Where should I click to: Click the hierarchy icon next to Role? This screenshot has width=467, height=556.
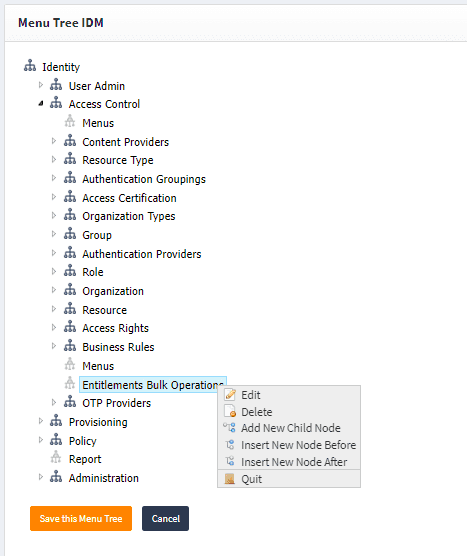coord(70,271)
